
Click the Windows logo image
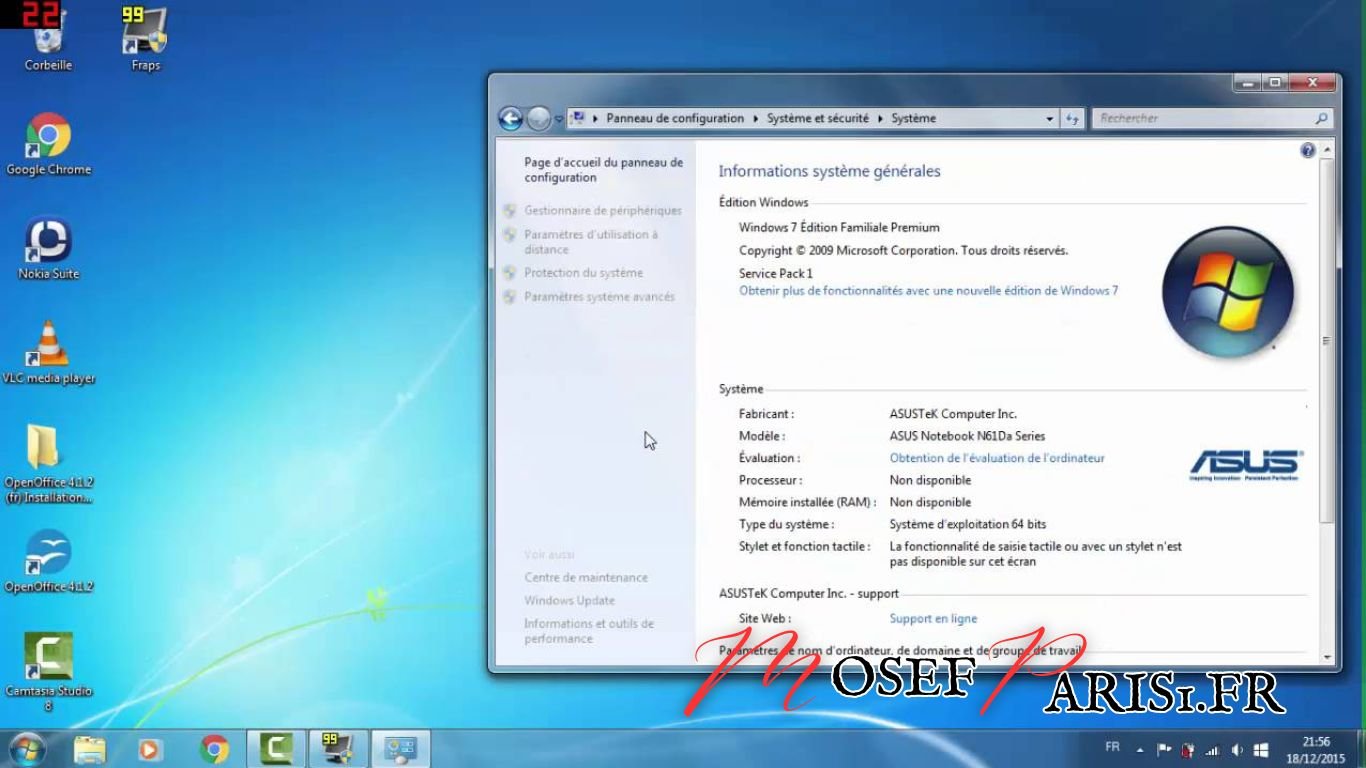(x=1228, y=292)
